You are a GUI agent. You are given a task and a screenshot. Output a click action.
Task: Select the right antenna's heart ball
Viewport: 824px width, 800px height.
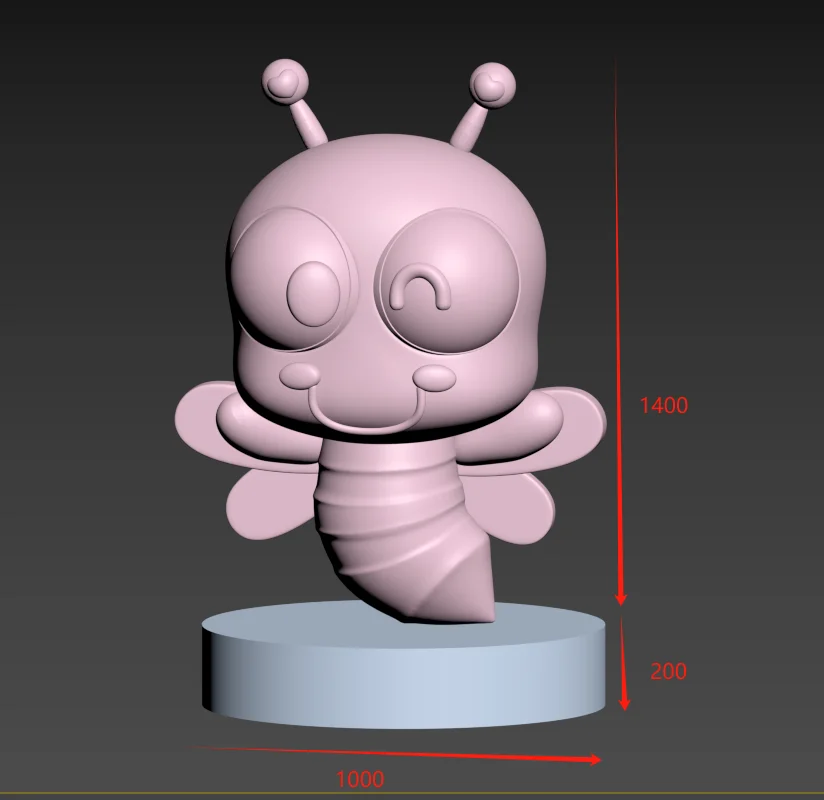[492, 85]
